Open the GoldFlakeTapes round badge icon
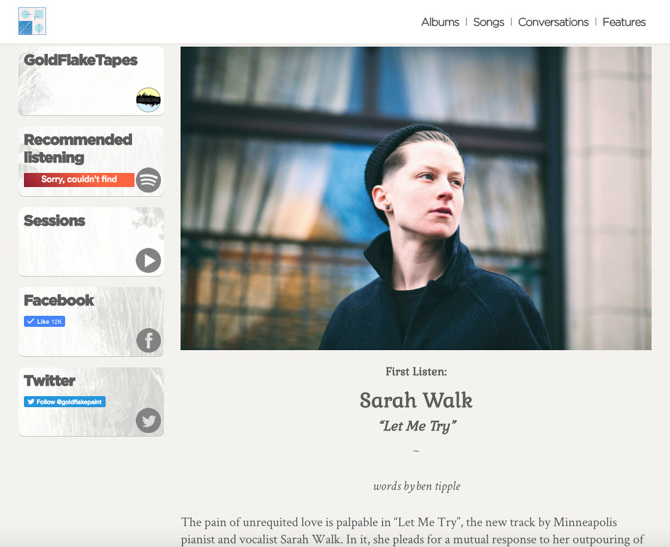Image resolution: width=670 pixels, height=547 pixels. [148, 100]
